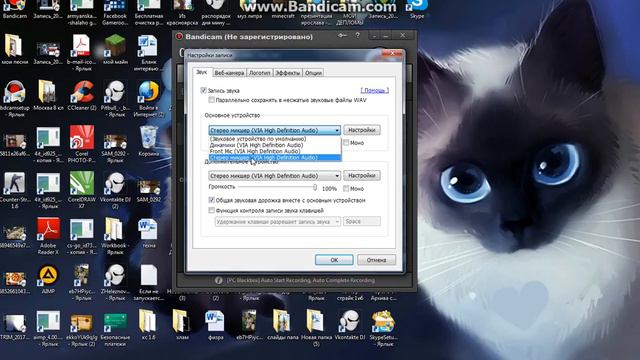640x360 pixels.
Task: Enable parallel saving to WAV files checkbox
Action: [x=211, y=100]
